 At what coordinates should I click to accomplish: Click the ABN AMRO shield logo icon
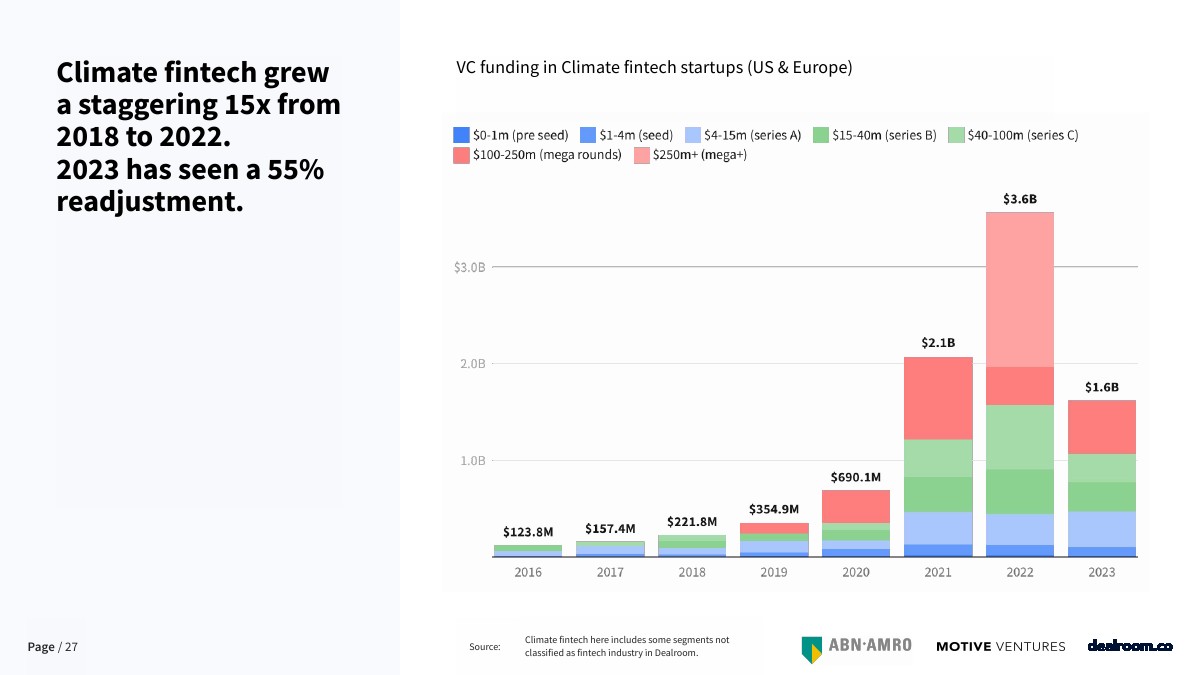(811, 648)
